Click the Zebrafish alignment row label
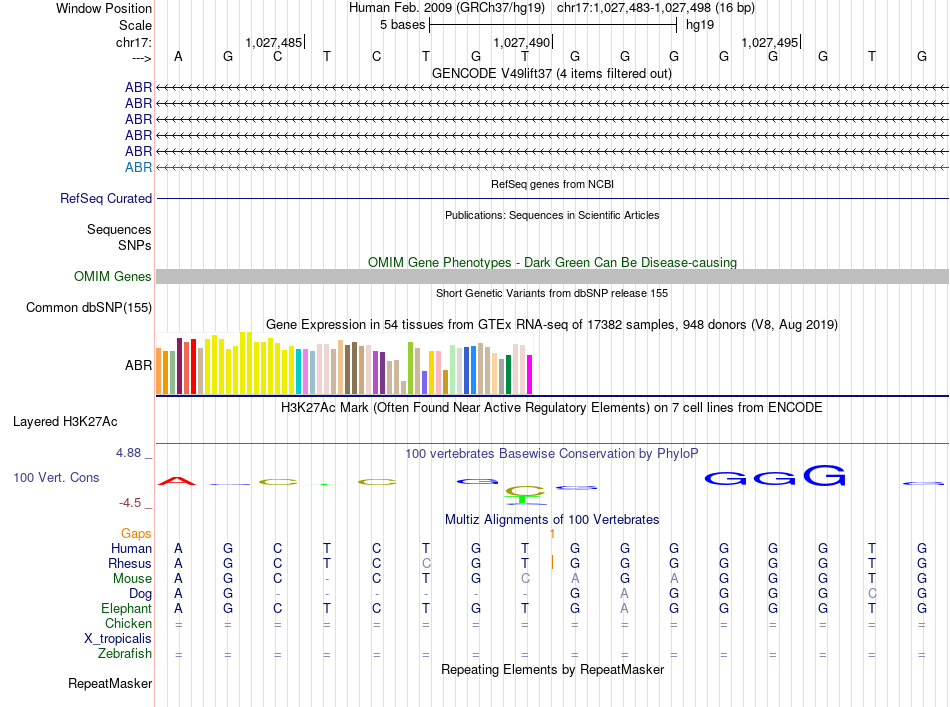950x707 pixels. click(x=125, y=654)
